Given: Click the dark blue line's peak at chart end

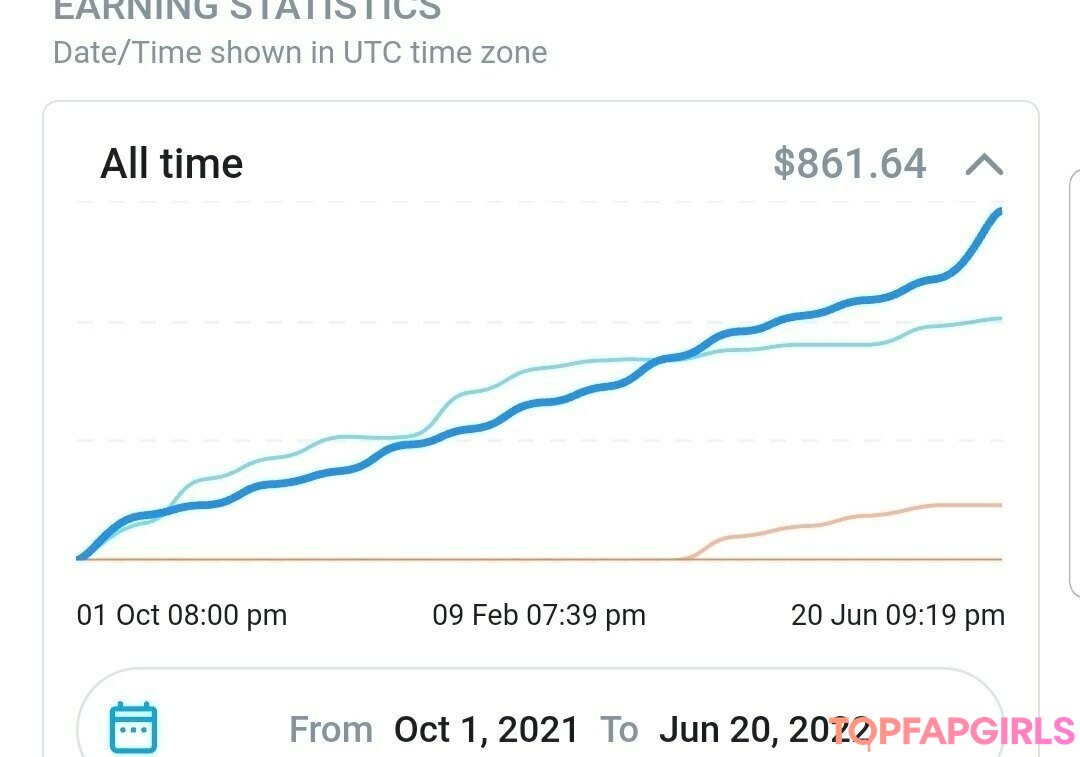Looking at the screenshot, I should [x=998, y=211].
